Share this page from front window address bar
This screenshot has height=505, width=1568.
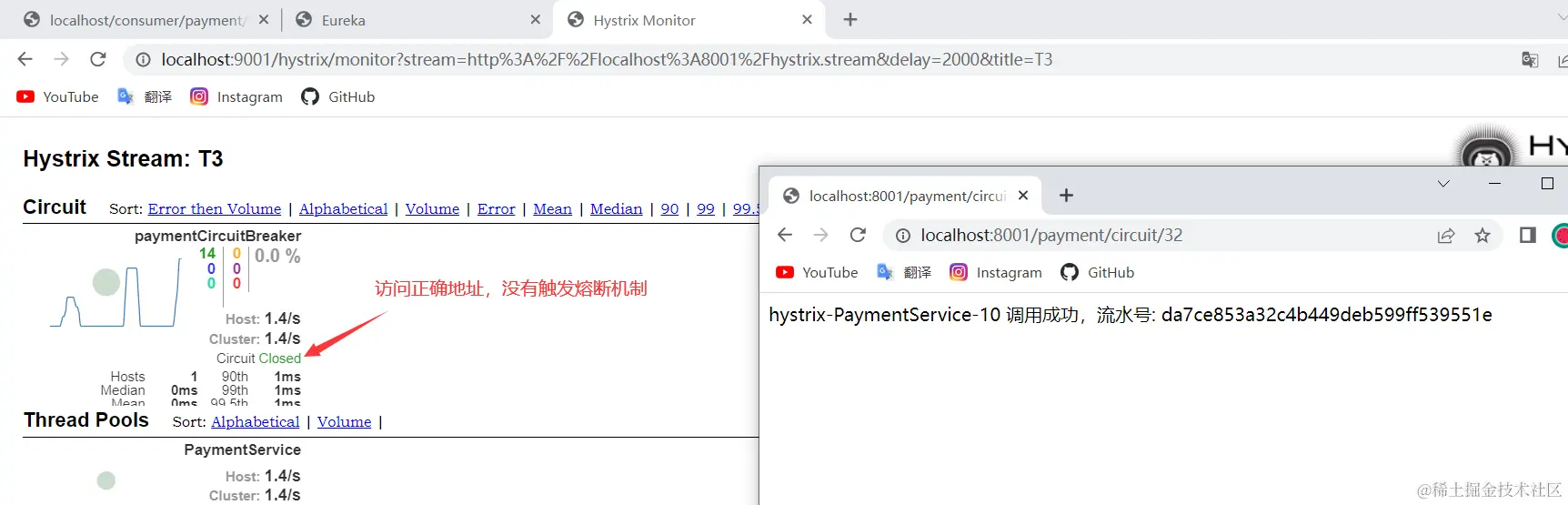tap(1445, 236)
